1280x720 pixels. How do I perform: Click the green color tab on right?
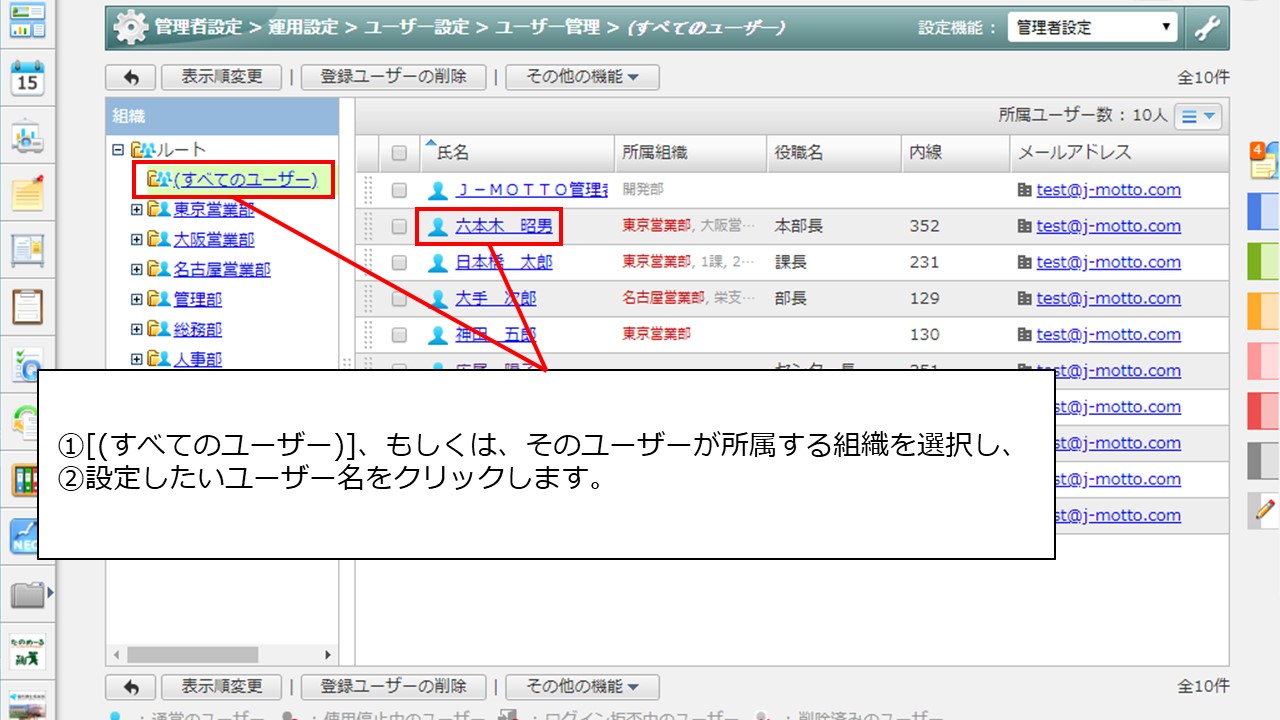click(1264, 262)
